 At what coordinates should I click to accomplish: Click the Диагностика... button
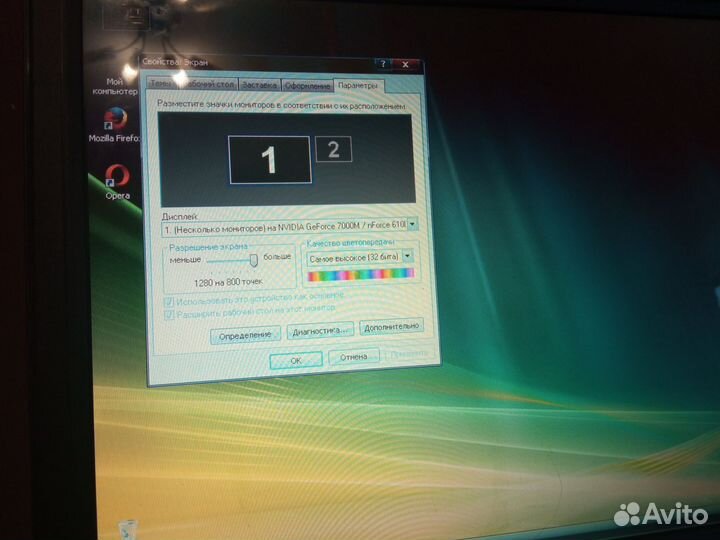(x=320, y=331)
